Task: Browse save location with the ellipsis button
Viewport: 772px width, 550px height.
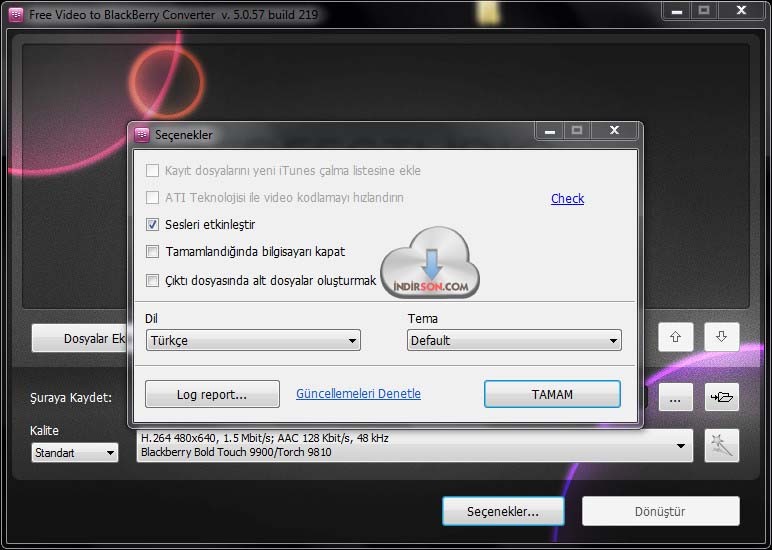Action: 676,397
